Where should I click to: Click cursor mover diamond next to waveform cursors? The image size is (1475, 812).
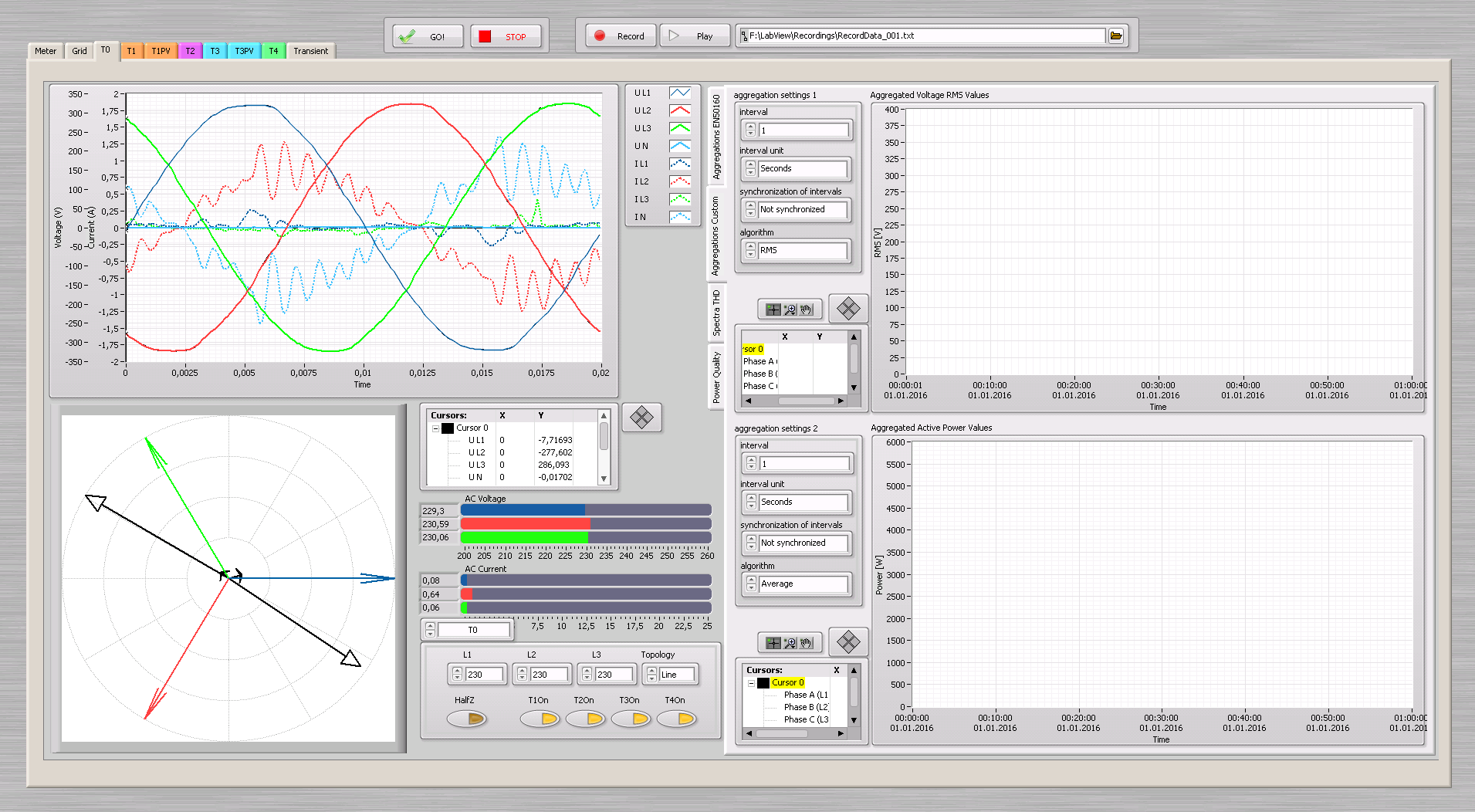click(641, 418)
